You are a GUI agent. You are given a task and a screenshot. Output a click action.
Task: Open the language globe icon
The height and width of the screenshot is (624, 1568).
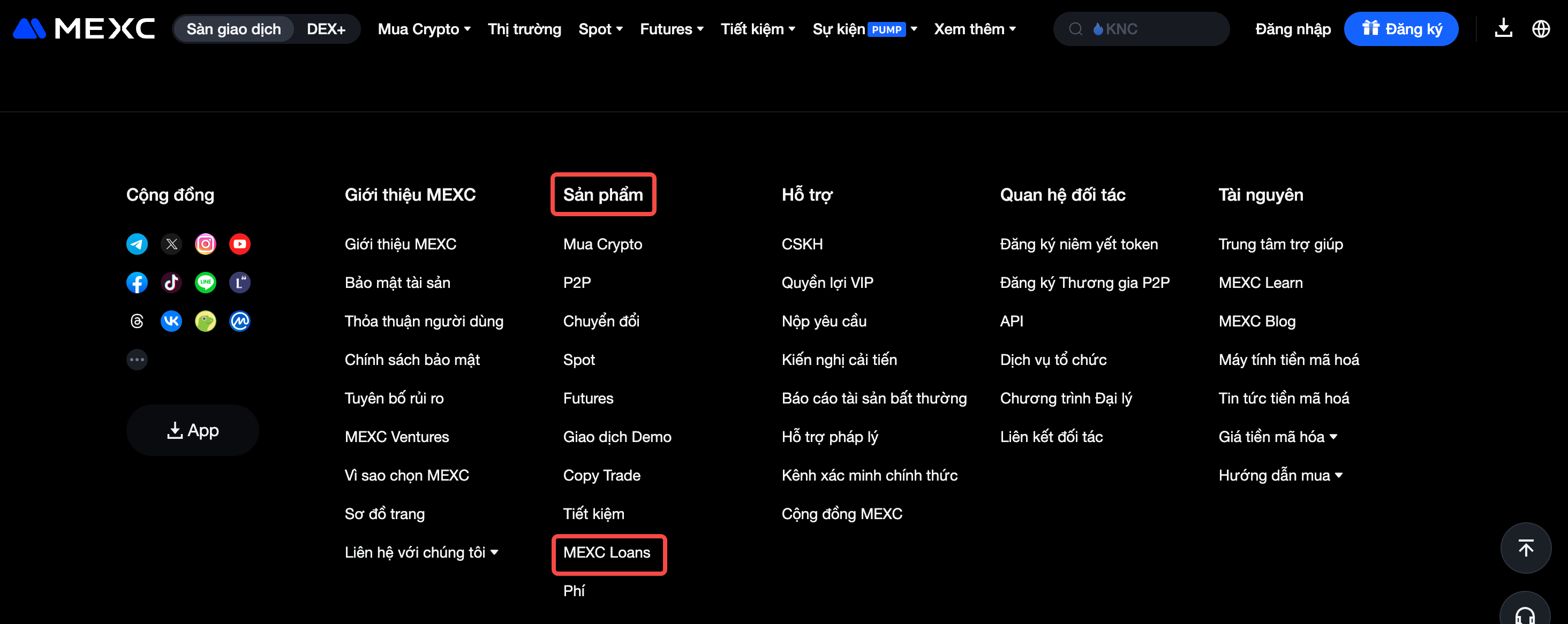1541,28
